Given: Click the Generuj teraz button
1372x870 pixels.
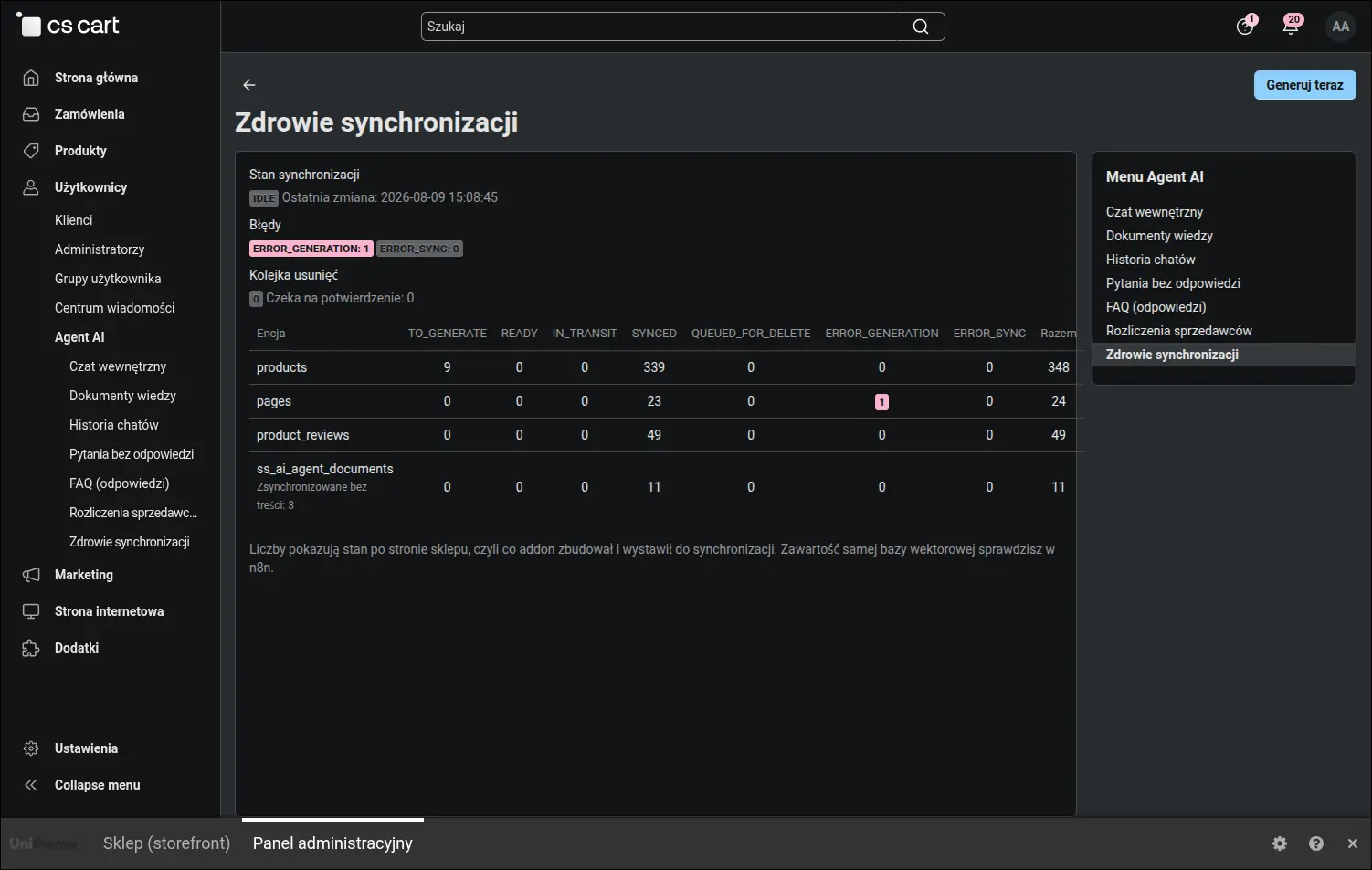Looking at the screenshot, I should coord(1304,85).
